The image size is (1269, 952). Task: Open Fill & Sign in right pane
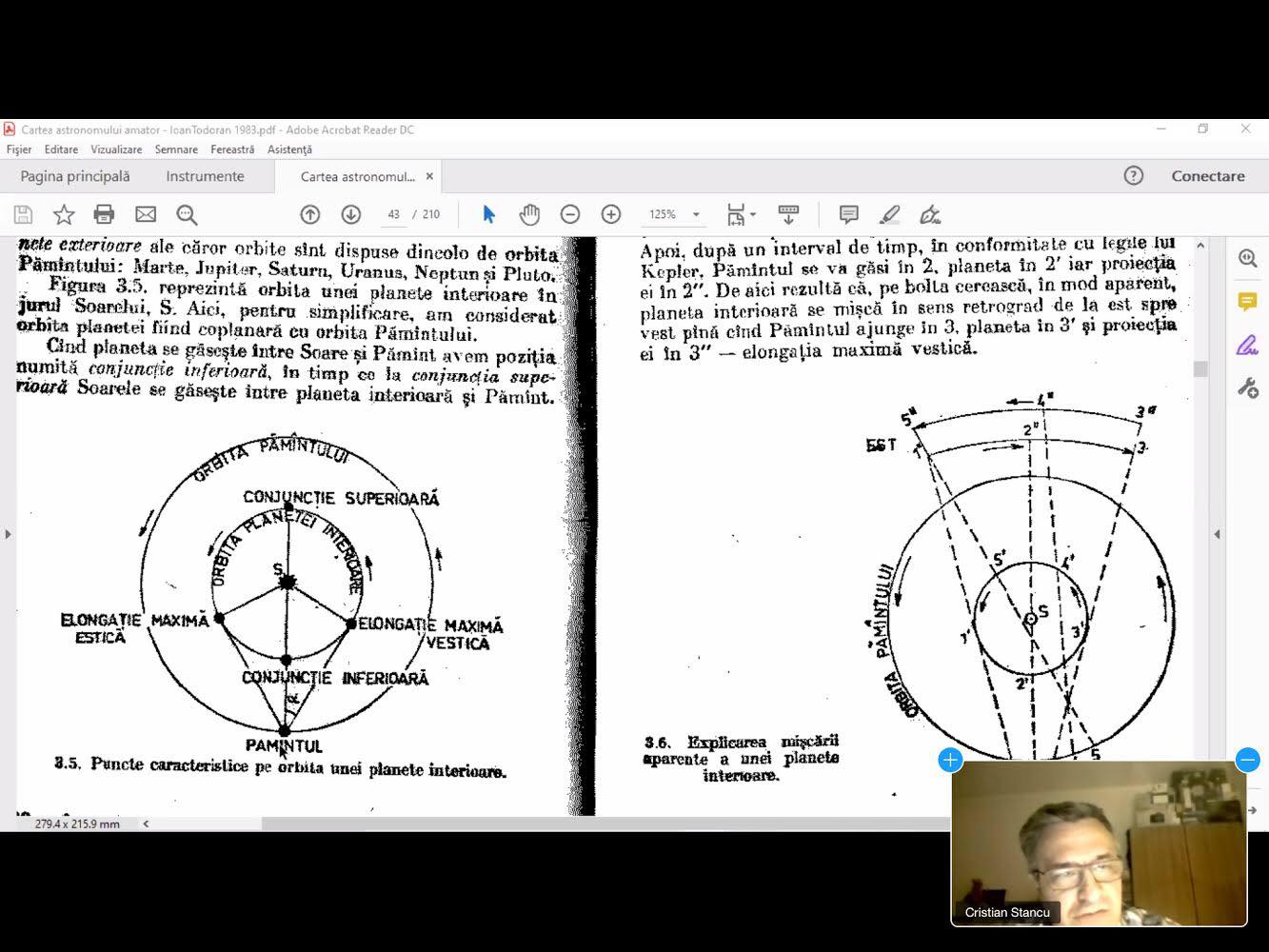(x=1247, y=345)
